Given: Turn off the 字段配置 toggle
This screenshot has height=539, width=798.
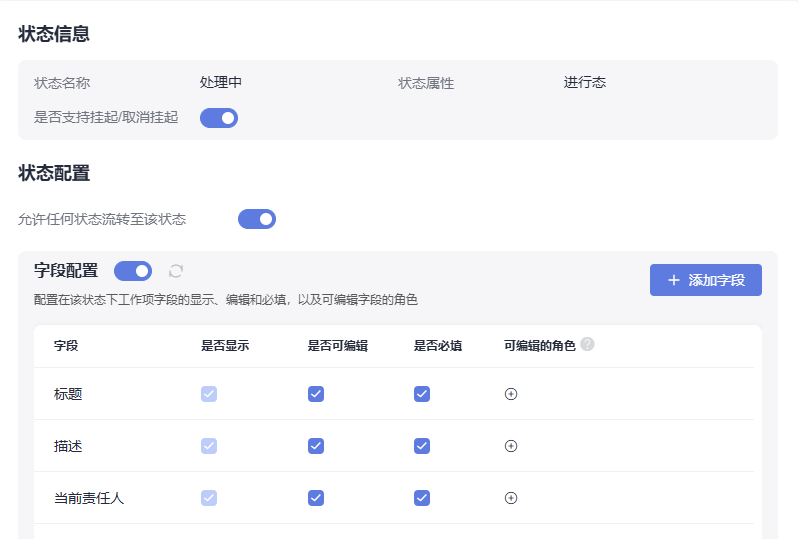Looking at the screenshot, I should click(x=133, y=271).
